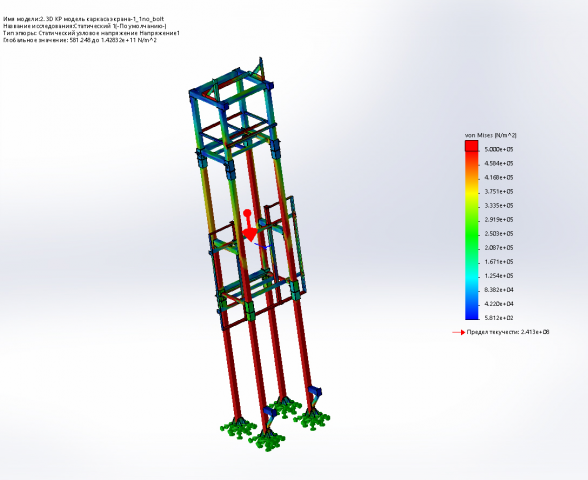
Task: Select the small blue coordinate marker below the load arrow
Action: point(263,246)
